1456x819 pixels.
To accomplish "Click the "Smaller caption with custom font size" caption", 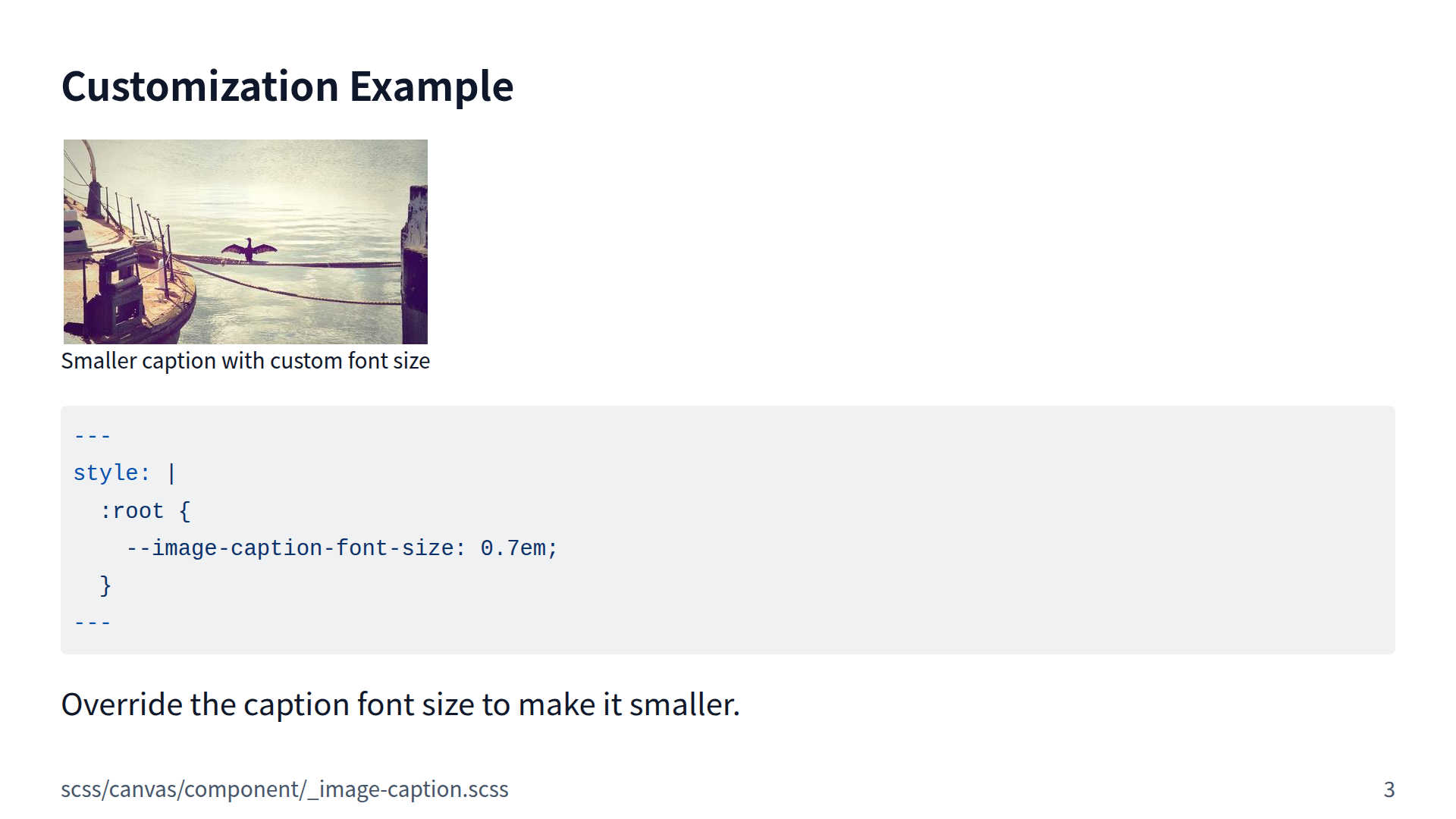I will click(245, 361).
